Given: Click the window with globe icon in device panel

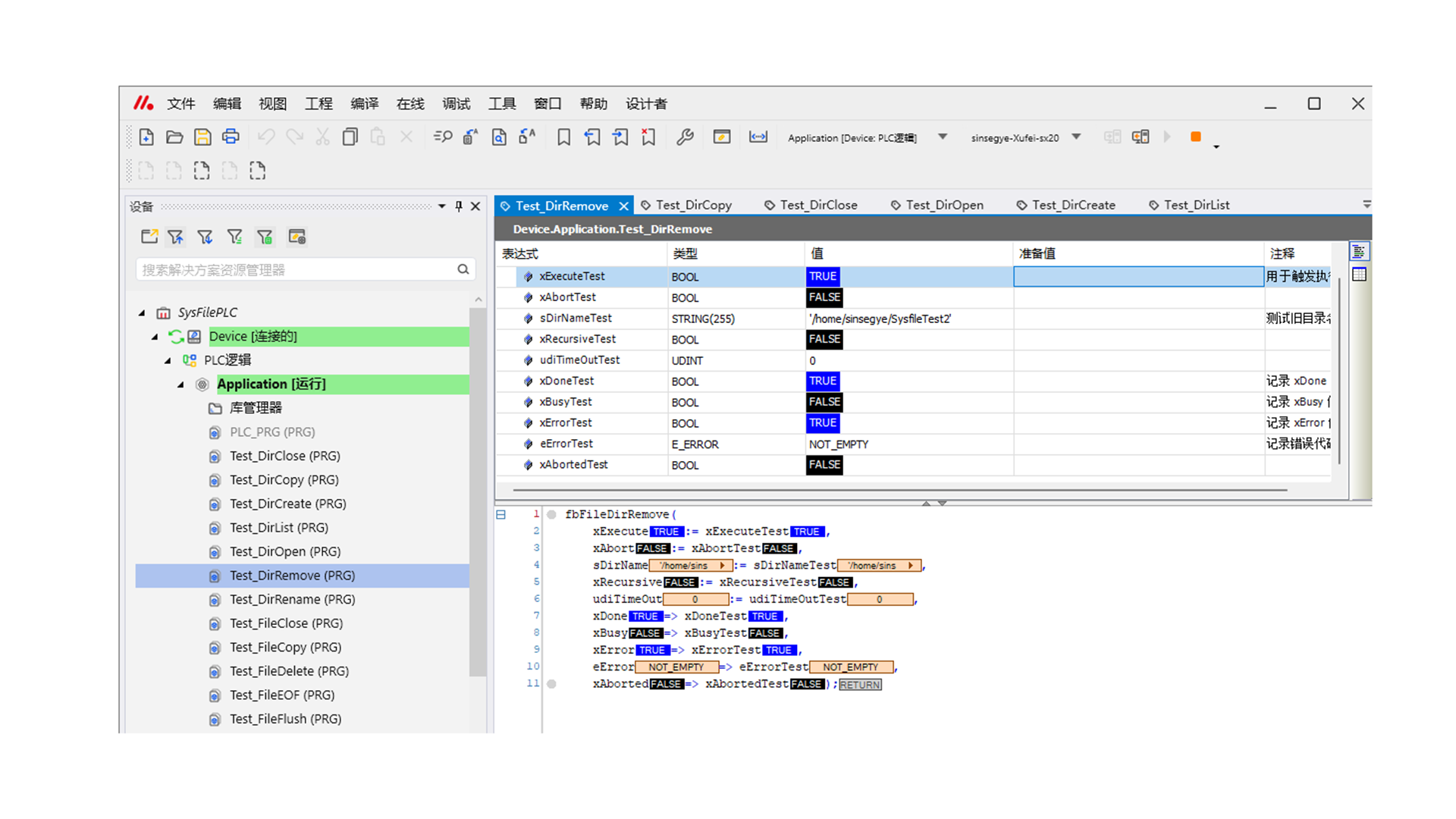Looking at the screenshot, I should [297, 237].
